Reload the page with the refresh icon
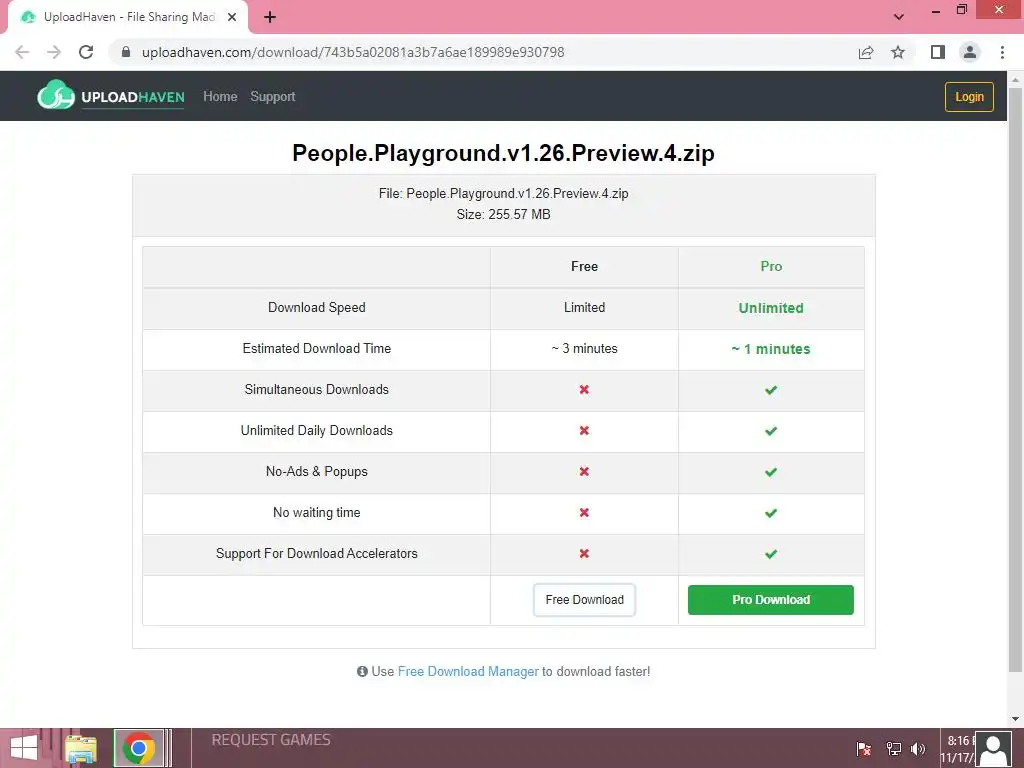Image resolution: width=1024 pixels, height=768 pixels. point(86,52)
